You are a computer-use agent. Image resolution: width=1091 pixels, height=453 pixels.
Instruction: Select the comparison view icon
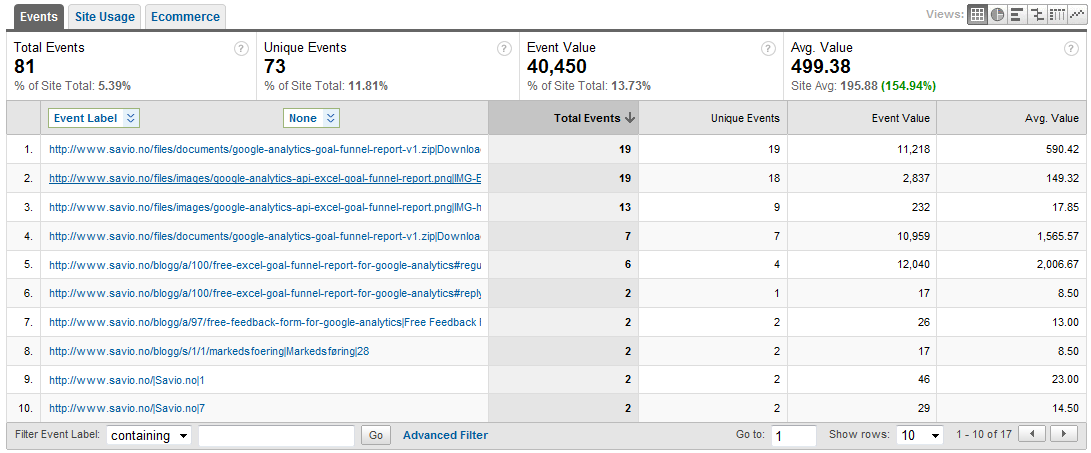[x=1037, y=15]
